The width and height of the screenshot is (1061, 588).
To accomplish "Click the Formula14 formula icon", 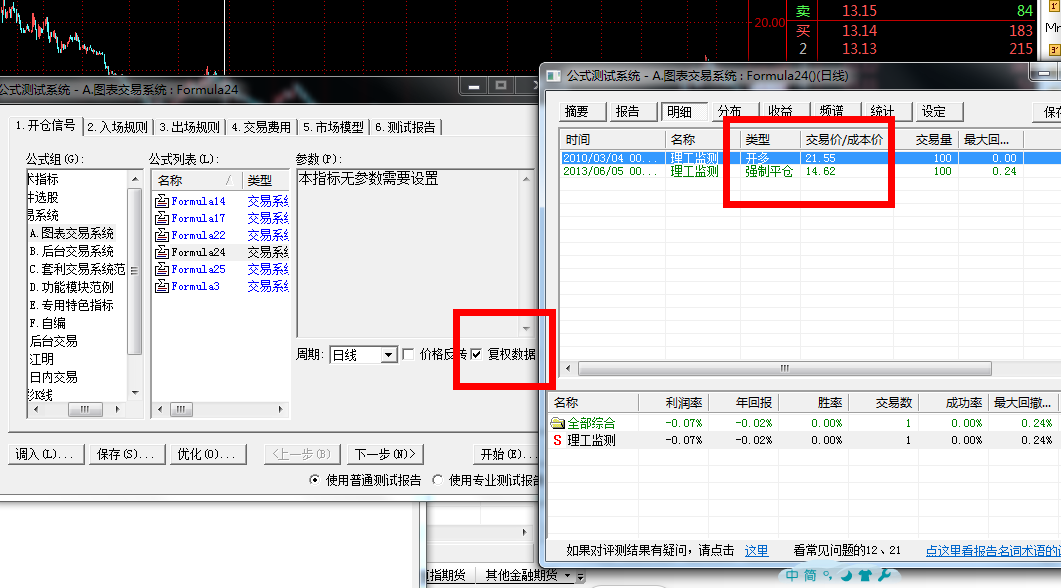I will point(162,201).
